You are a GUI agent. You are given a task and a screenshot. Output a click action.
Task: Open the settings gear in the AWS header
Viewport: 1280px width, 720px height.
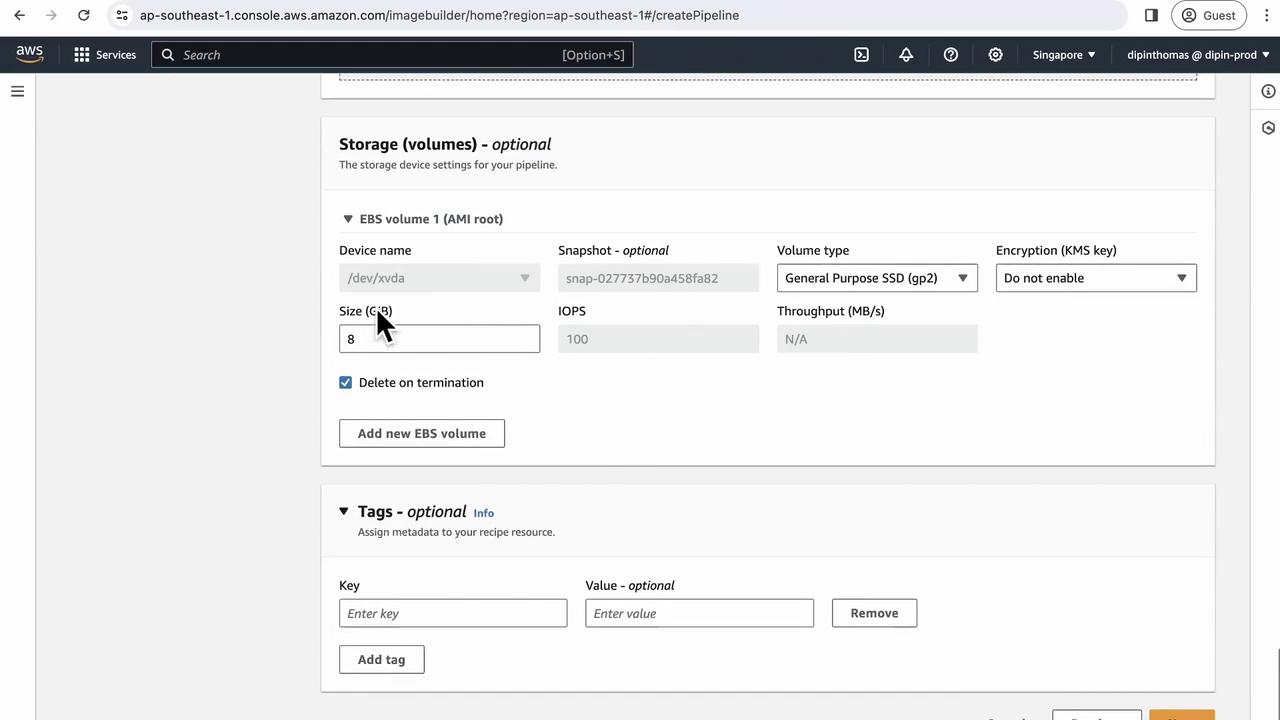tap(995, 55)
